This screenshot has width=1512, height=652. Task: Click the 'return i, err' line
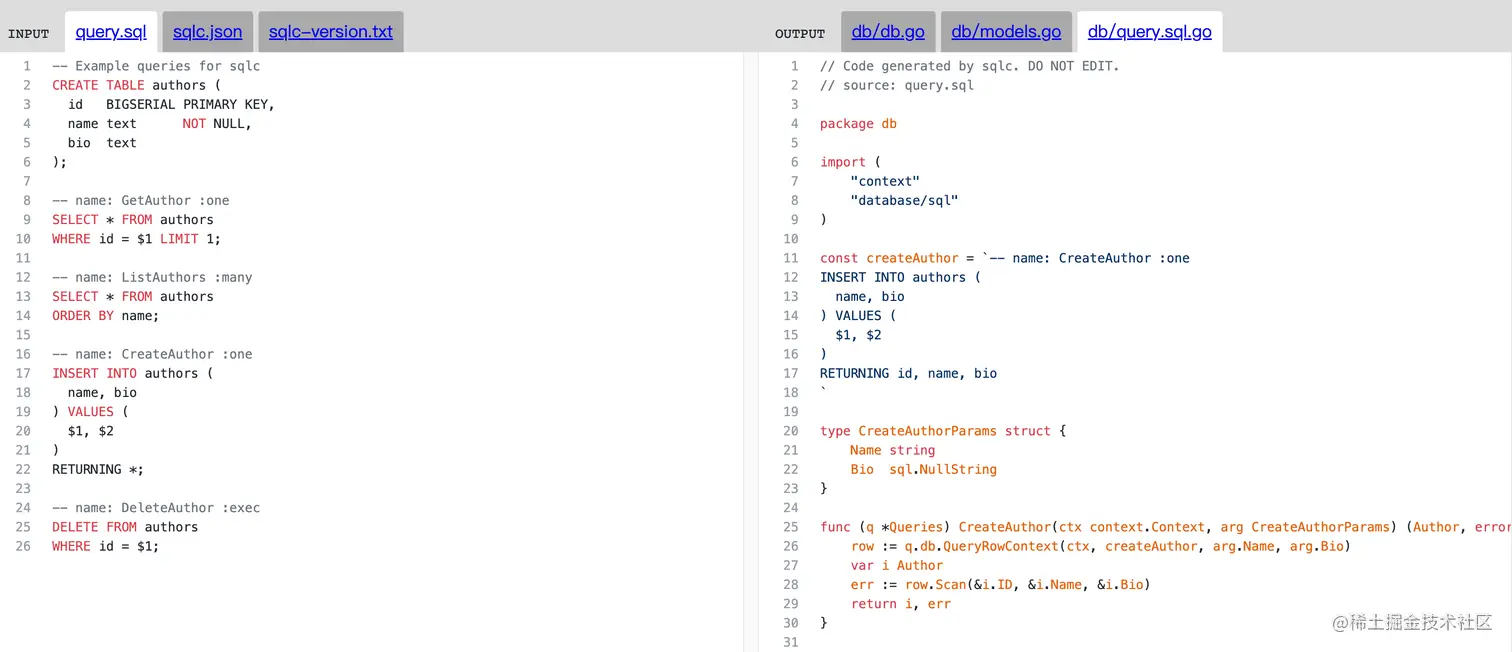pos(900,604)
